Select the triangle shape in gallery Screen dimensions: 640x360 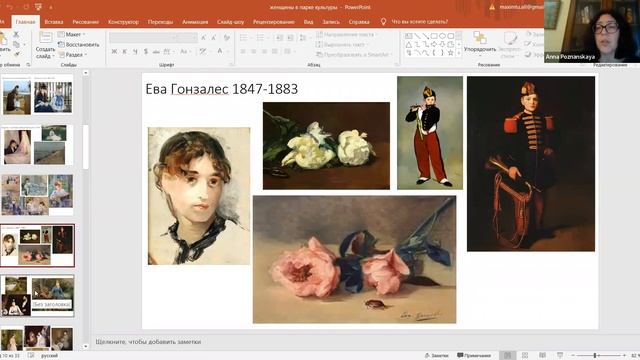click(409, 44)
